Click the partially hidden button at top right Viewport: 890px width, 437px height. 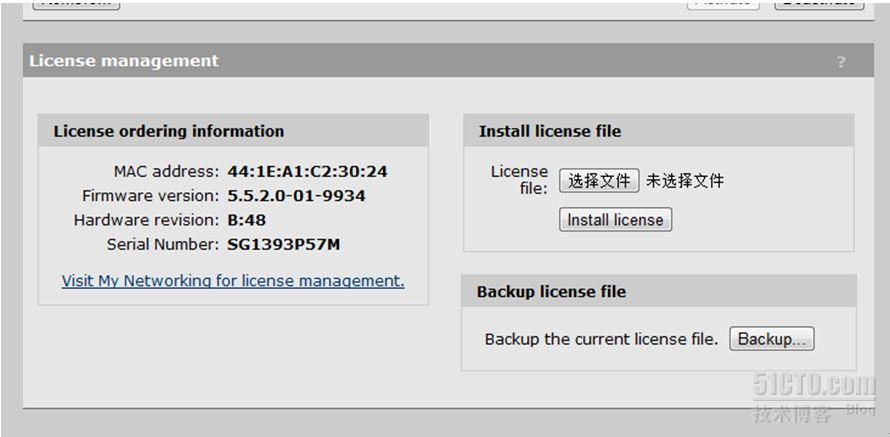[x=820, y=5]
